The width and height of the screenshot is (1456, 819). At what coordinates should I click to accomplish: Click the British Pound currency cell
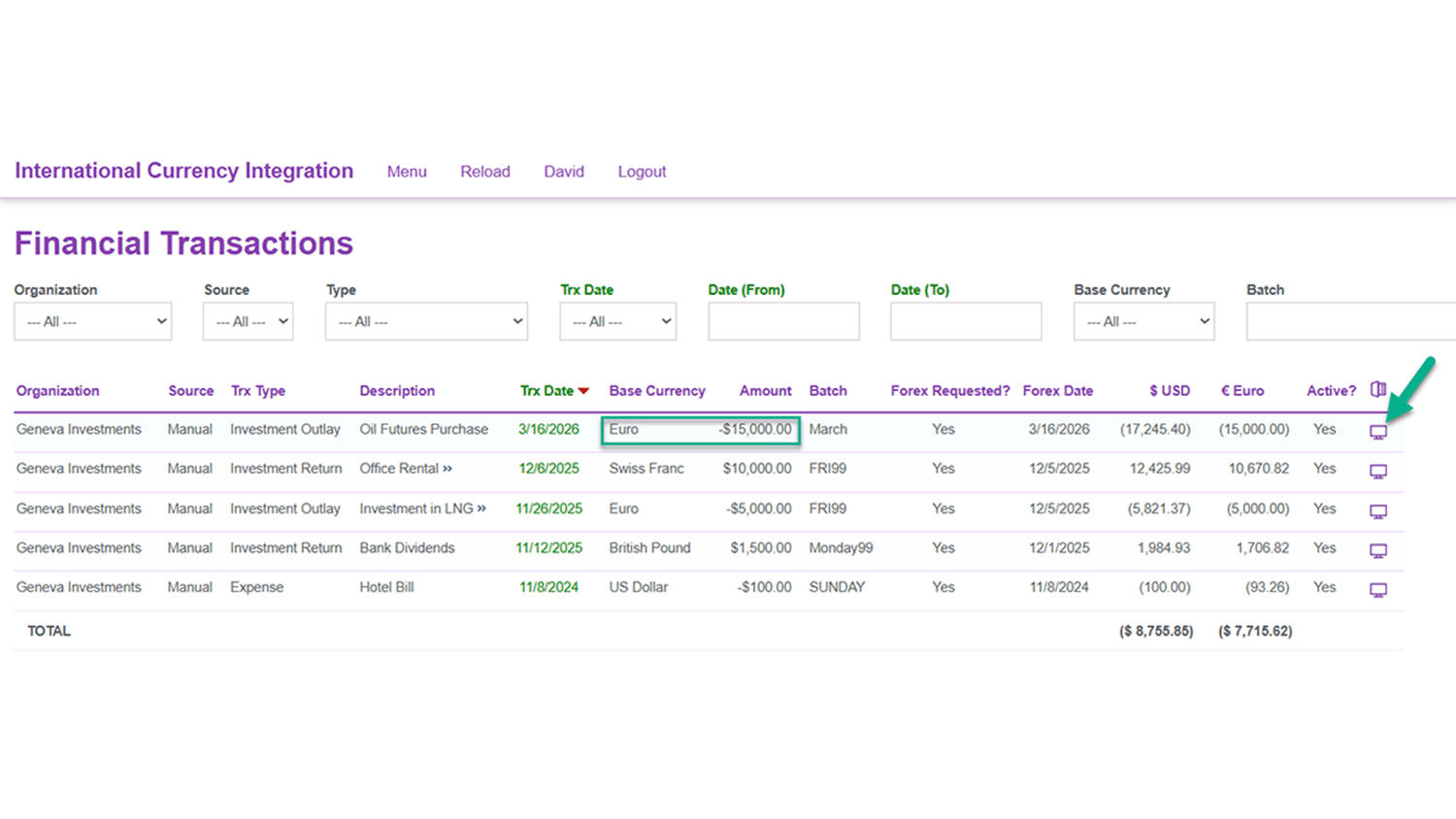[x=649, y=547]
